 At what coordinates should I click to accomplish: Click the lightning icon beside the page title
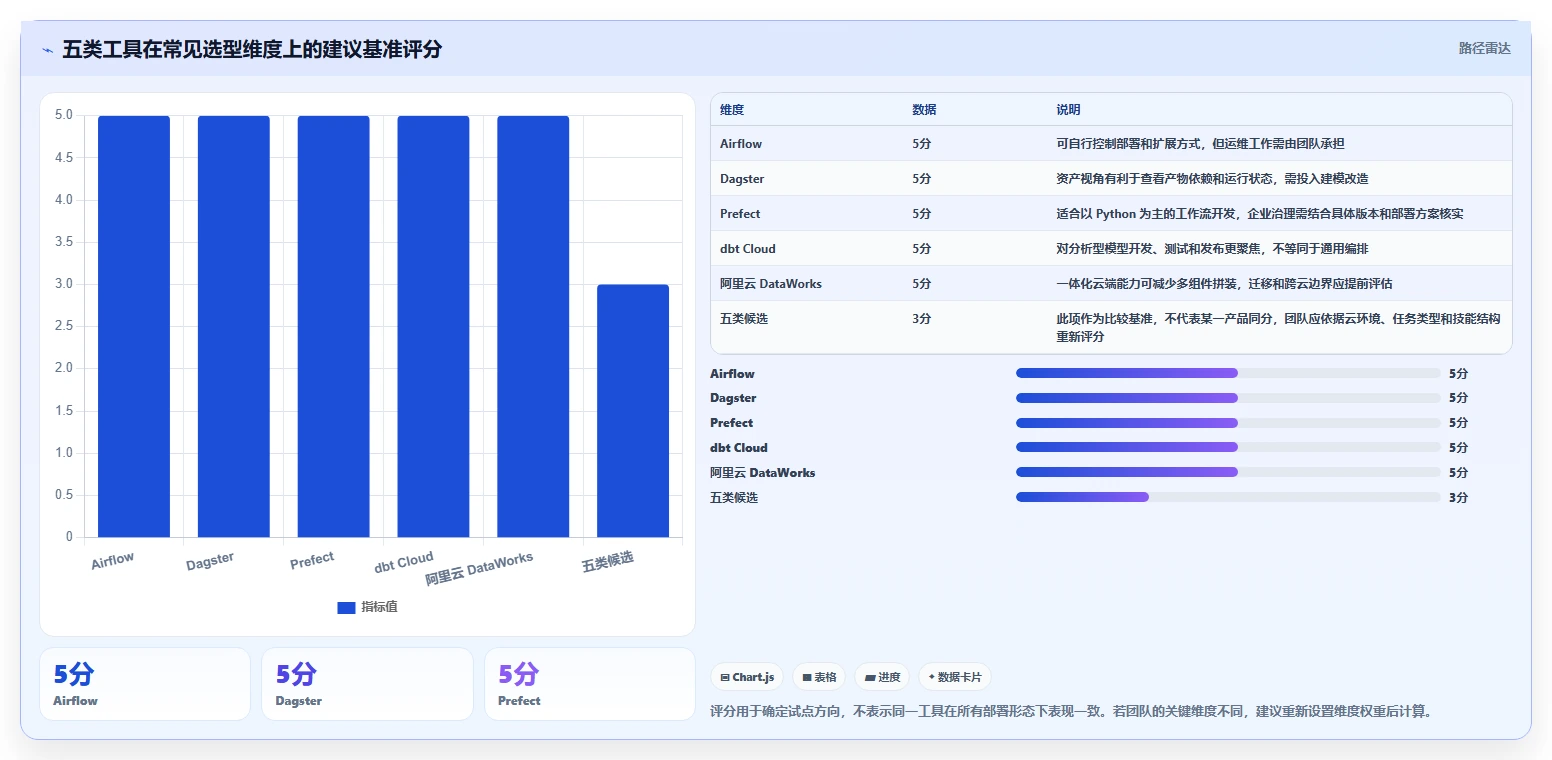click(47, 50)
